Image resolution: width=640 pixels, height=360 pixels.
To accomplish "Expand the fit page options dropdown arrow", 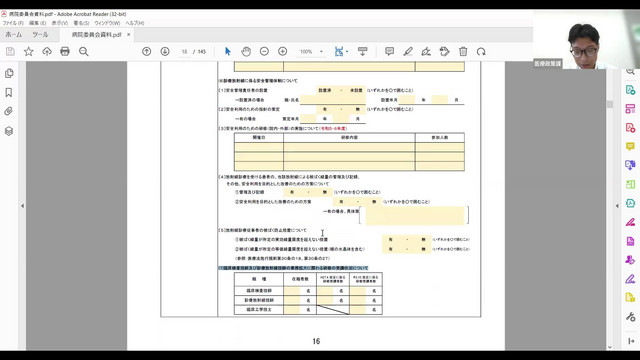I will 347,51.
